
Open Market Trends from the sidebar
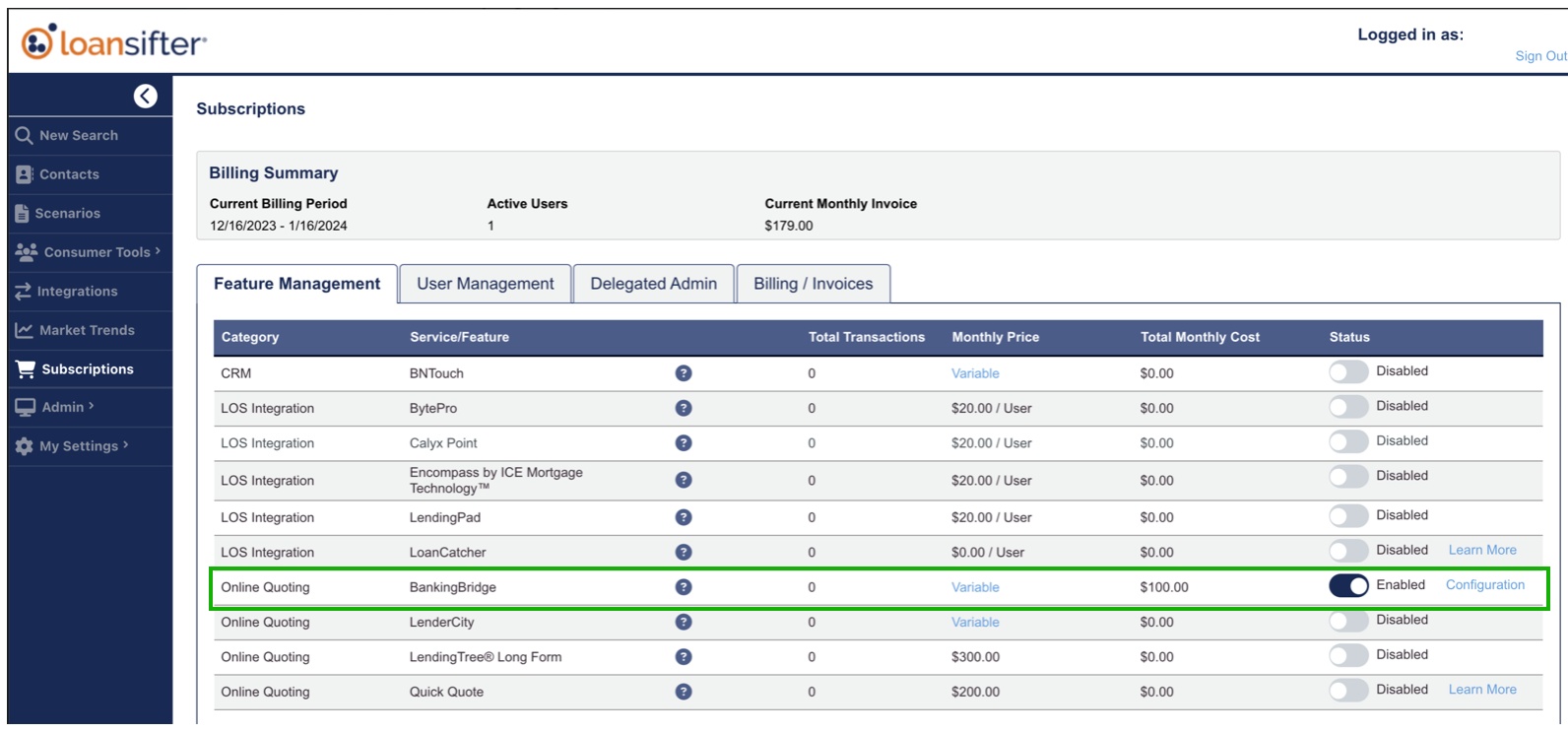pos(89,330)
